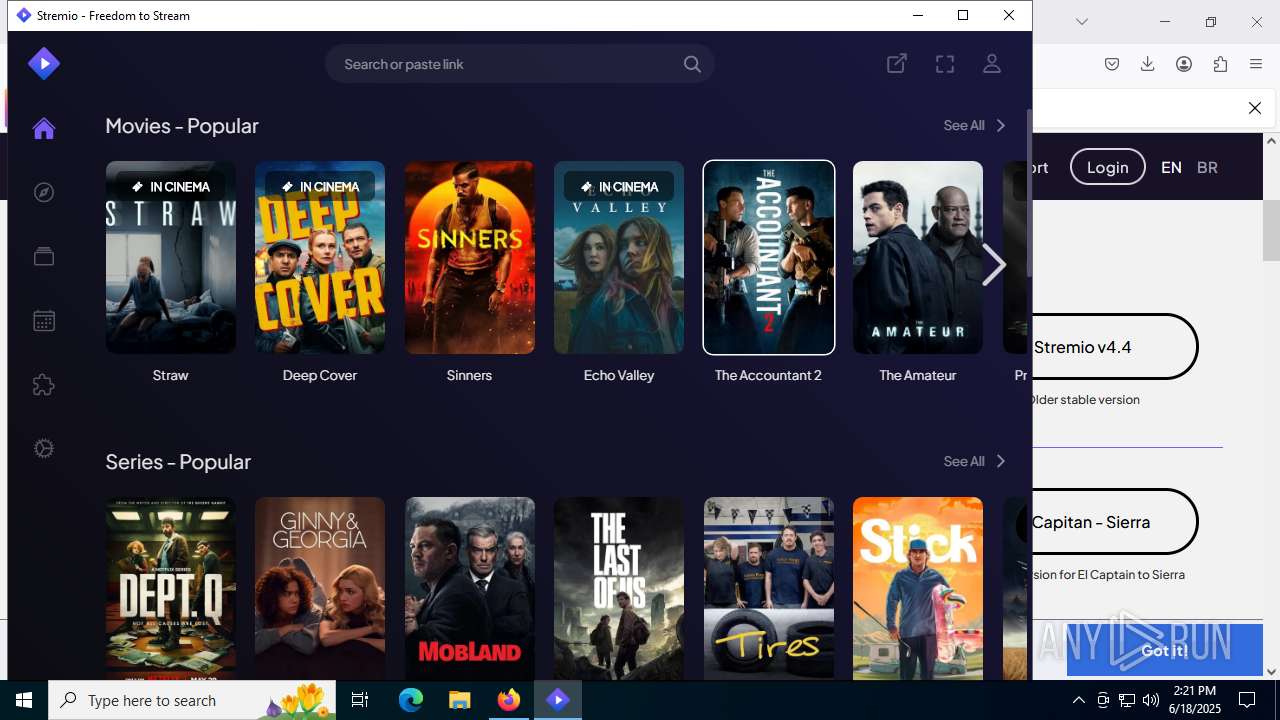
Task: Click into Search or paste link field
Action: pos(519,64)
